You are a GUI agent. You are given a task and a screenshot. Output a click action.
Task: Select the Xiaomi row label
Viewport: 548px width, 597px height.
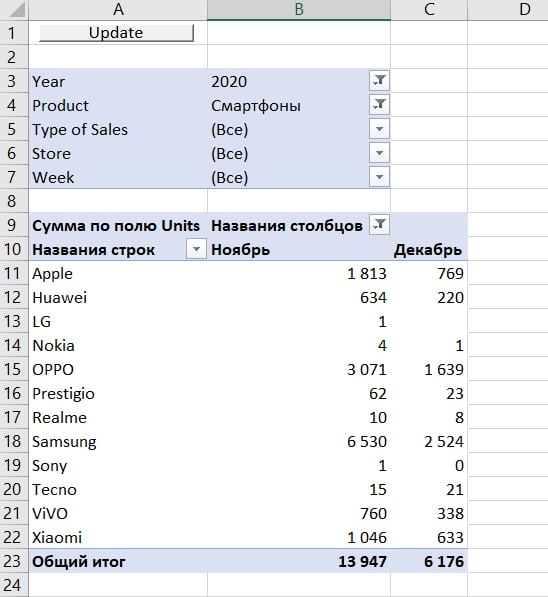(x=118, y=537)
